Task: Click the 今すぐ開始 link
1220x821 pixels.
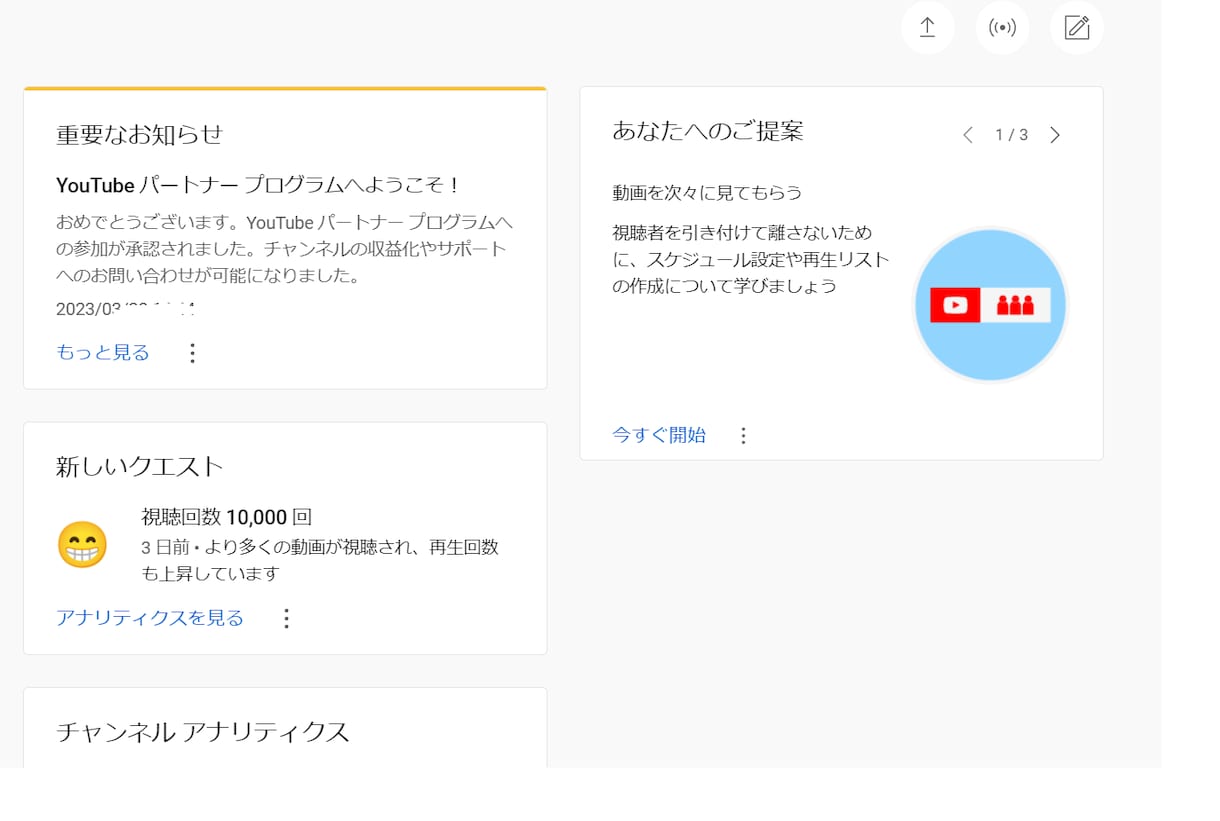Action: click(x=659, y=435)
